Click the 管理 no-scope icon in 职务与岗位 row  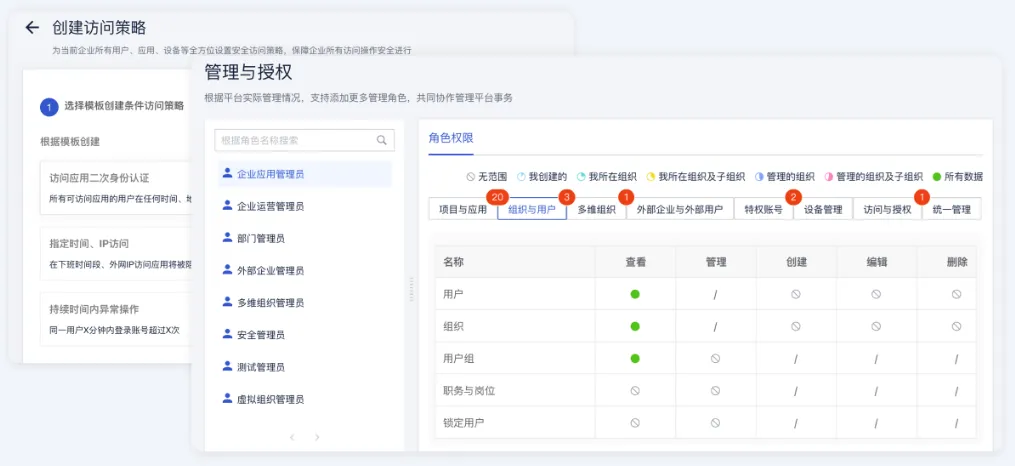coord(715,390)
